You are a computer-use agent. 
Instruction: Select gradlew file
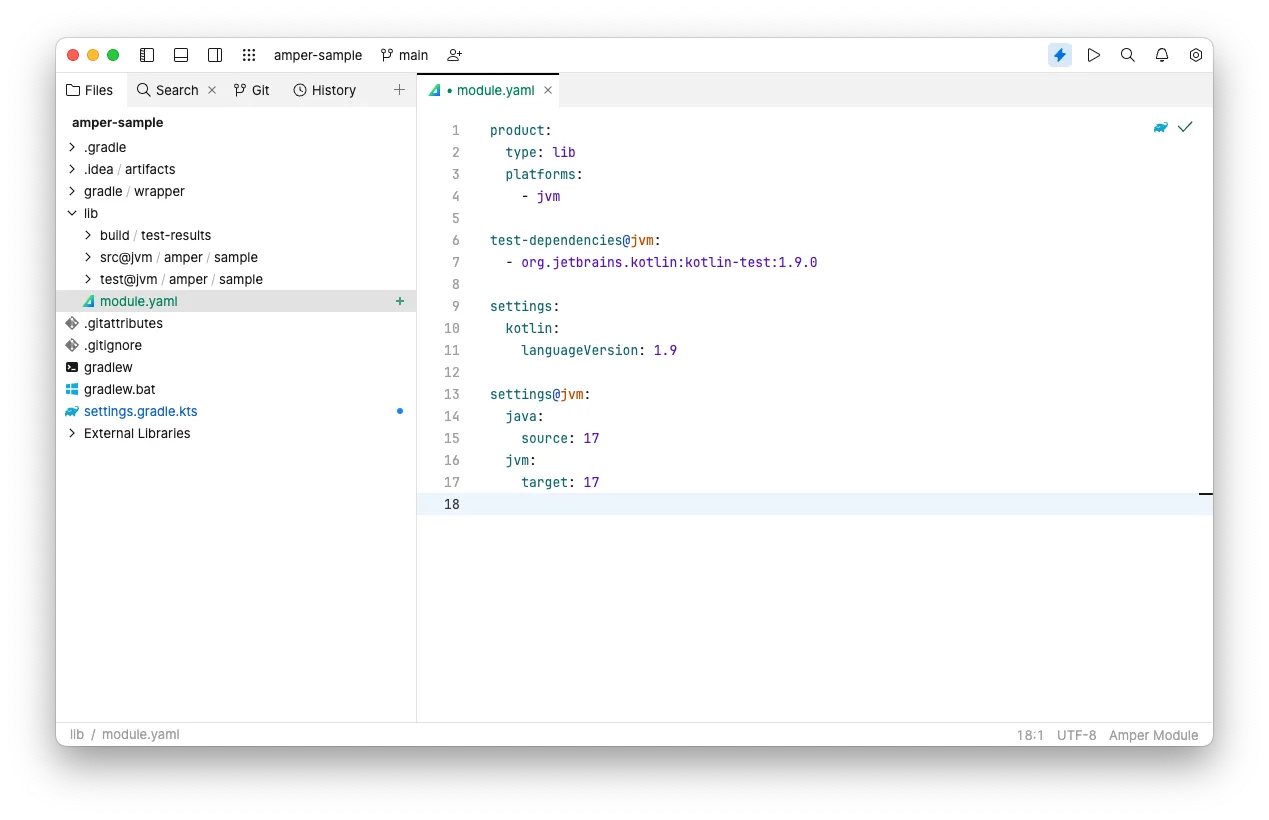pos(236,367)
